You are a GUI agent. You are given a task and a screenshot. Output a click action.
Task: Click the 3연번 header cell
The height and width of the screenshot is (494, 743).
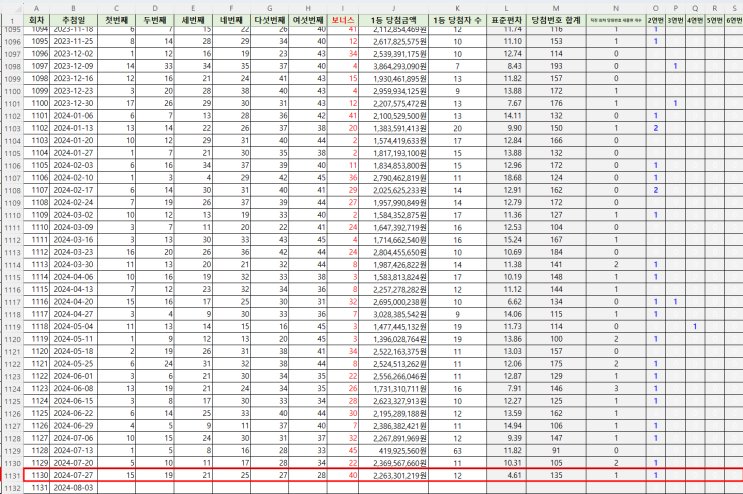pyautogui.click(x=675, y=20)
